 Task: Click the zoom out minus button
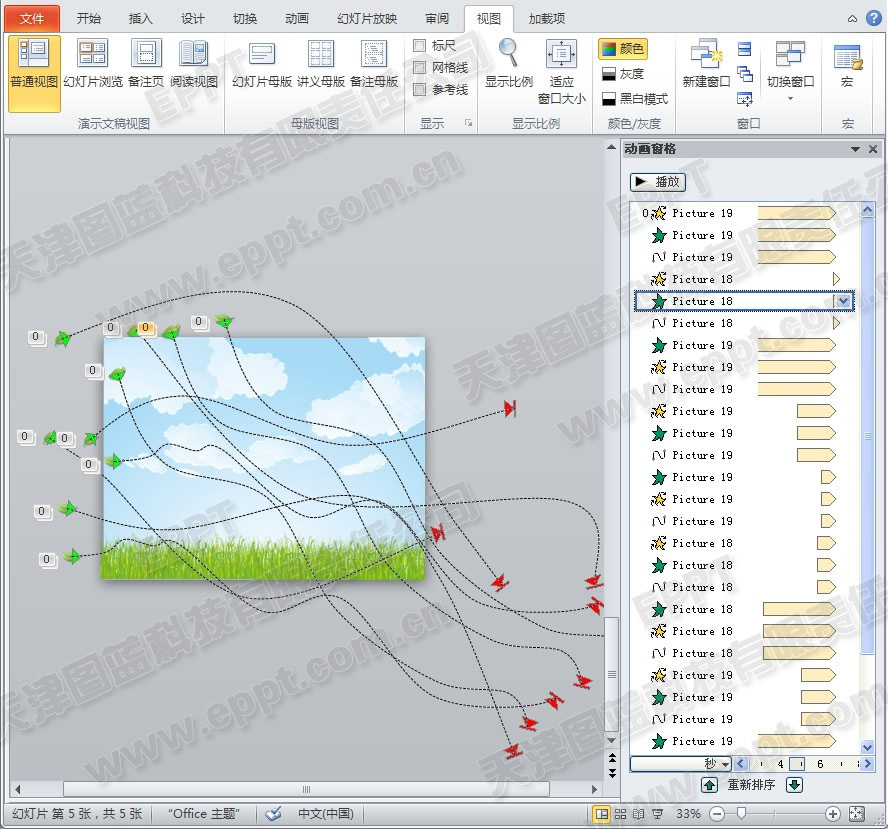pos(717,814)
